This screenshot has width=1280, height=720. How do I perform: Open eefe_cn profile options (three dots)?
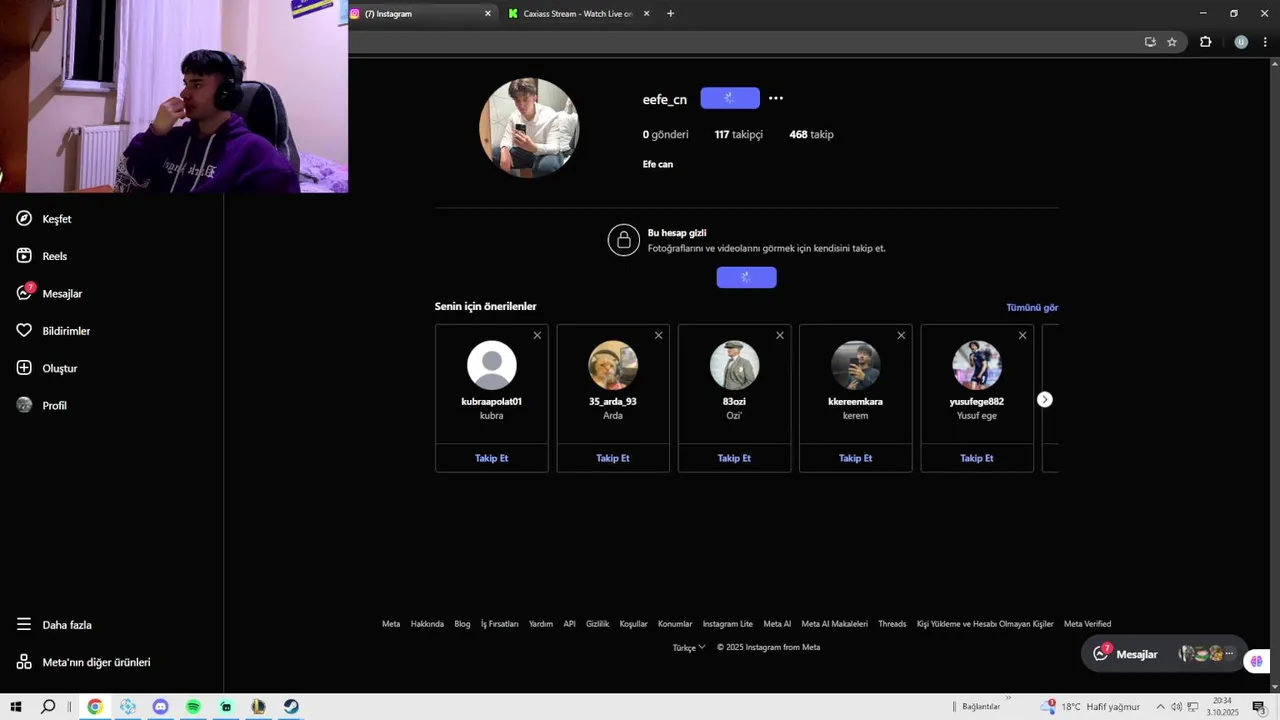tap(776, 98)
